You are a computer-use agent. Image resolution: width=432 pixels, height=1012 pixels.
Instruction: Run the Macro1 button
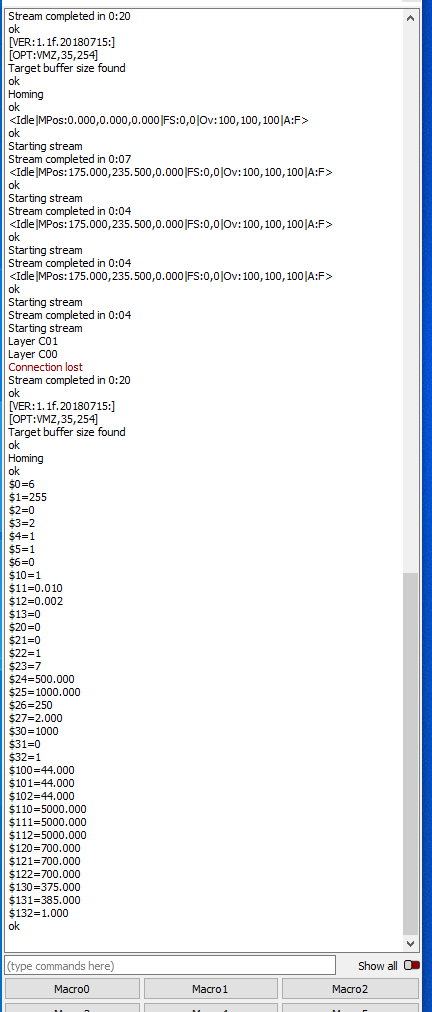(211, 988)
